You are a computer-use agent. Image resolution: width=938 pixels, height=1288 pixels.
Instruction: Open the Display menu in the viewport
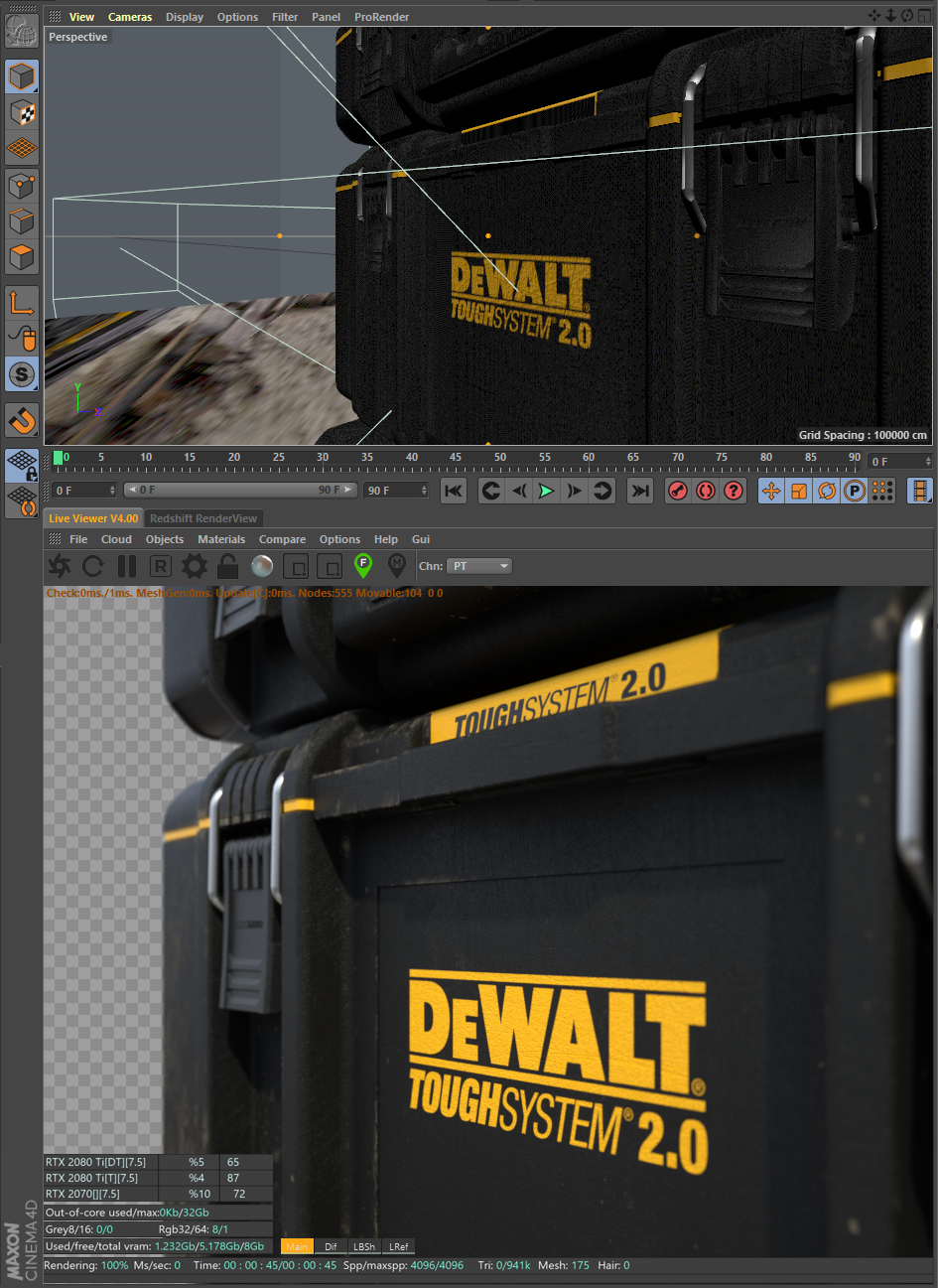[185, 17]
